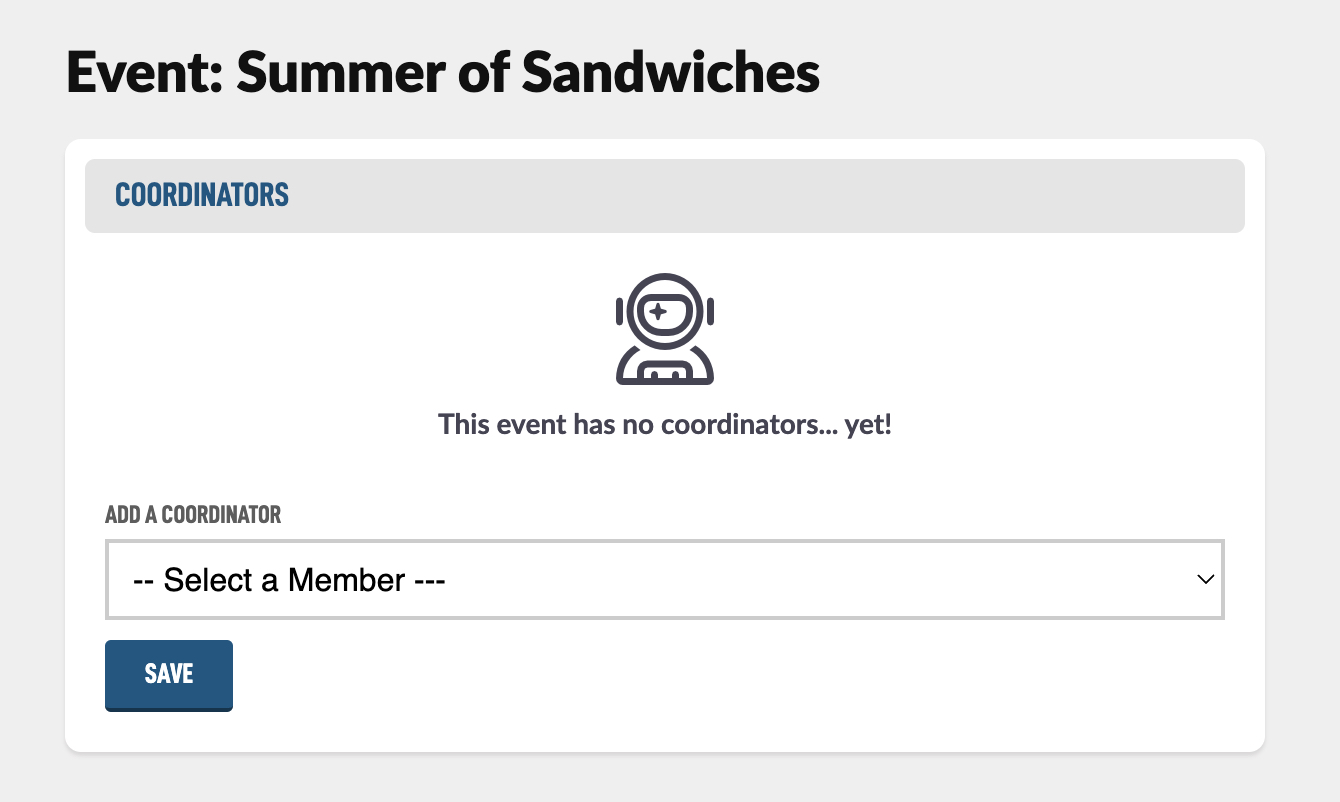The image size is (1340, 802).
Task: Click the "no coordinators... yet!" message
Action: pos(664,424)
